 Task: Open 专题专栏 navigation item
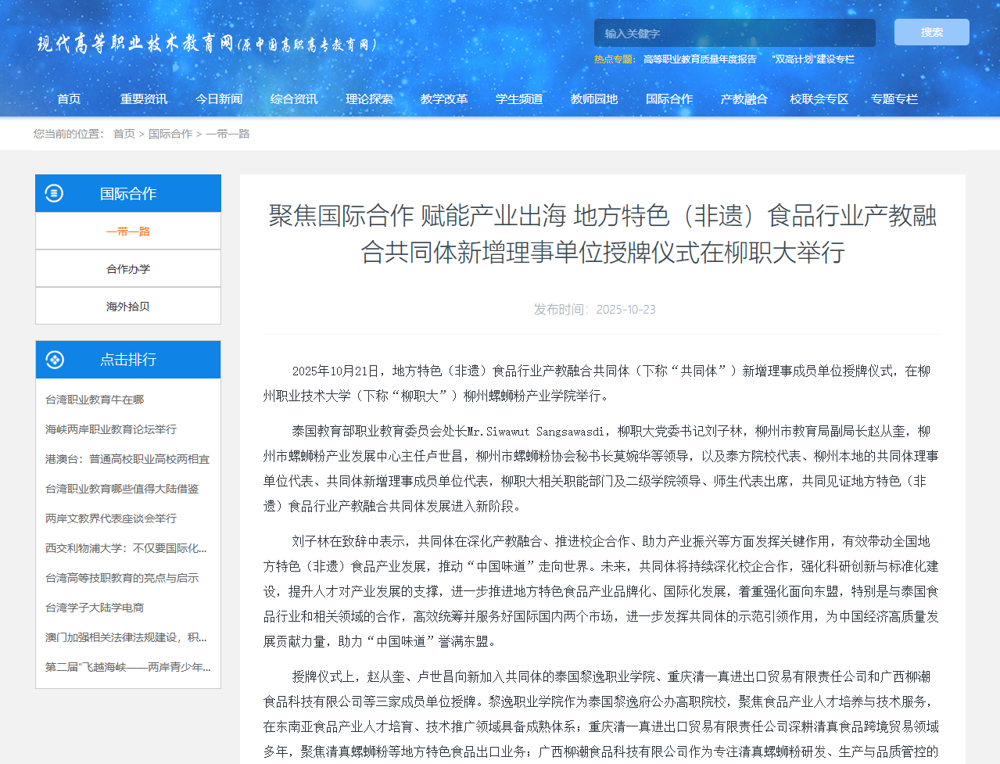tap(894, 99)
